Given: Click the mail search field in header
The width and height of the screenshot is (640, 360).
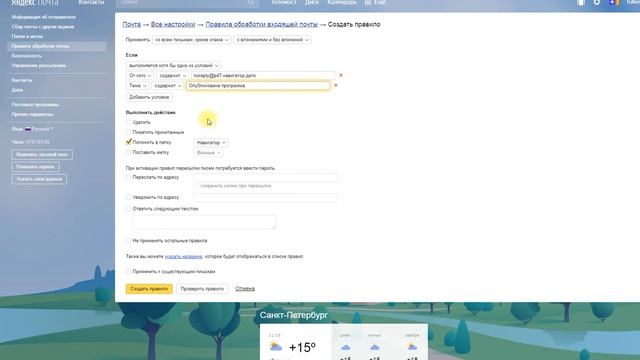Looking at the screenshot, I should click(186, 2).
